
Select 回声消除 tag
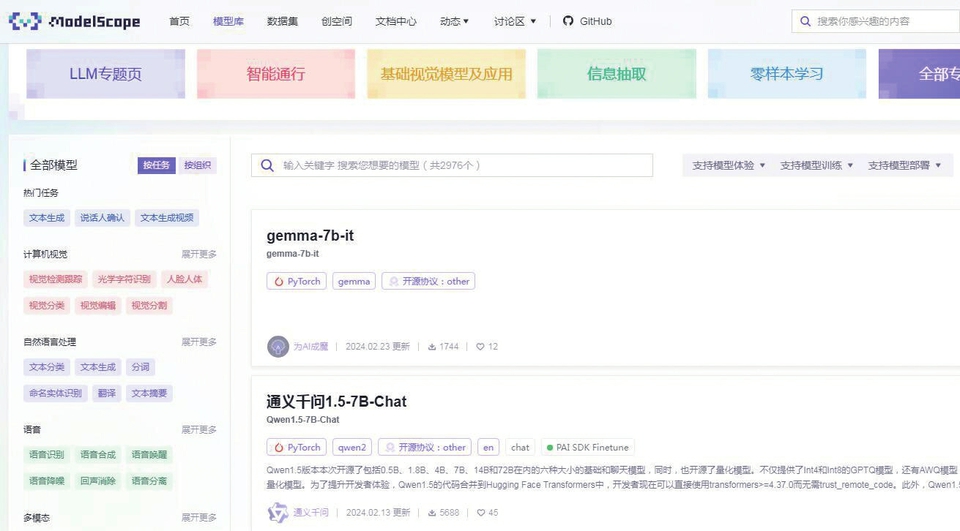pyautogui.click(x=98, y=481)
